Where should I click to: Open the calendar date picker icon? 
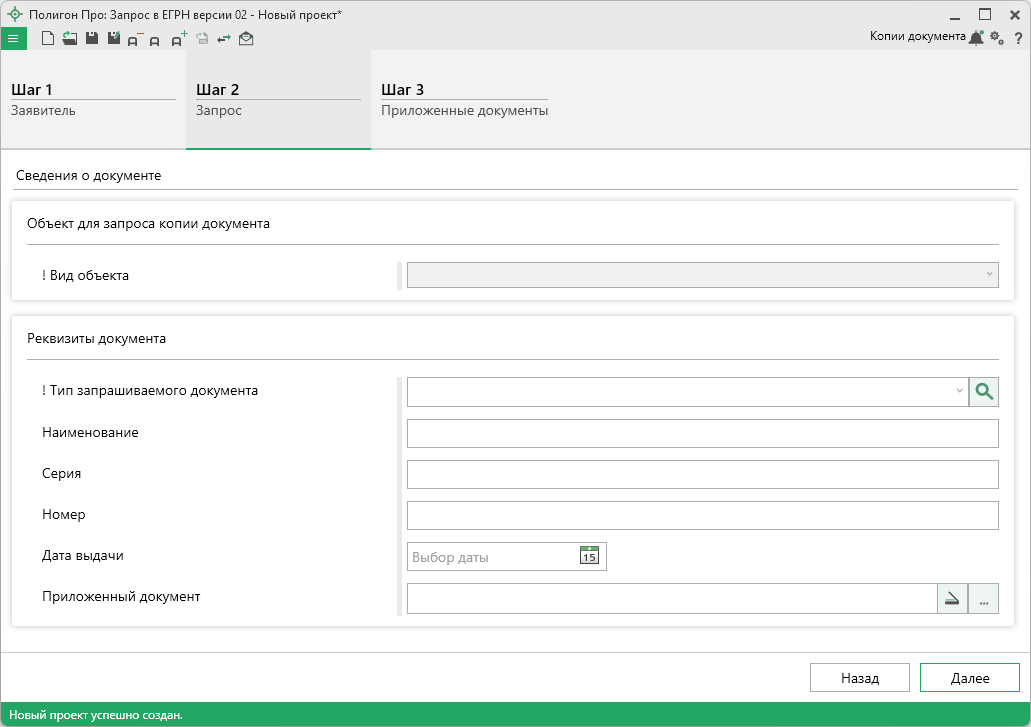click(589, 556)
